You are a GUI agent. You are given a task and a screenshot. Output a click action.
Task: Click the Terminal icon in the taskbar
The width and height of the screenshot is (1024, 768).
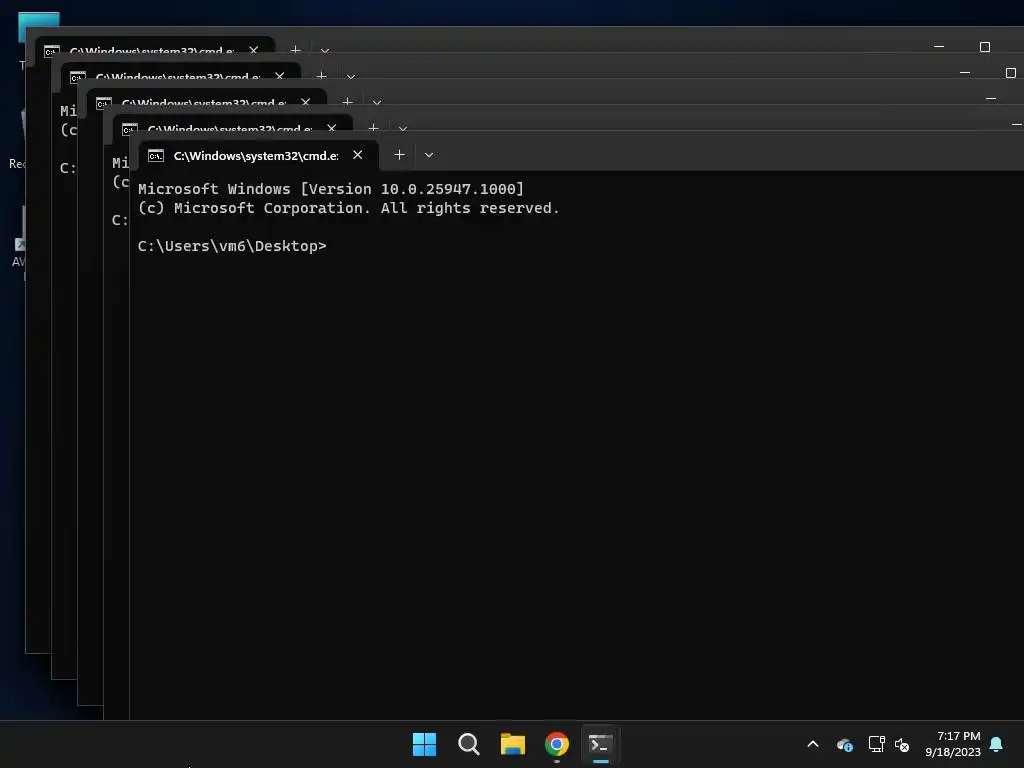click(x=600, y=744)
